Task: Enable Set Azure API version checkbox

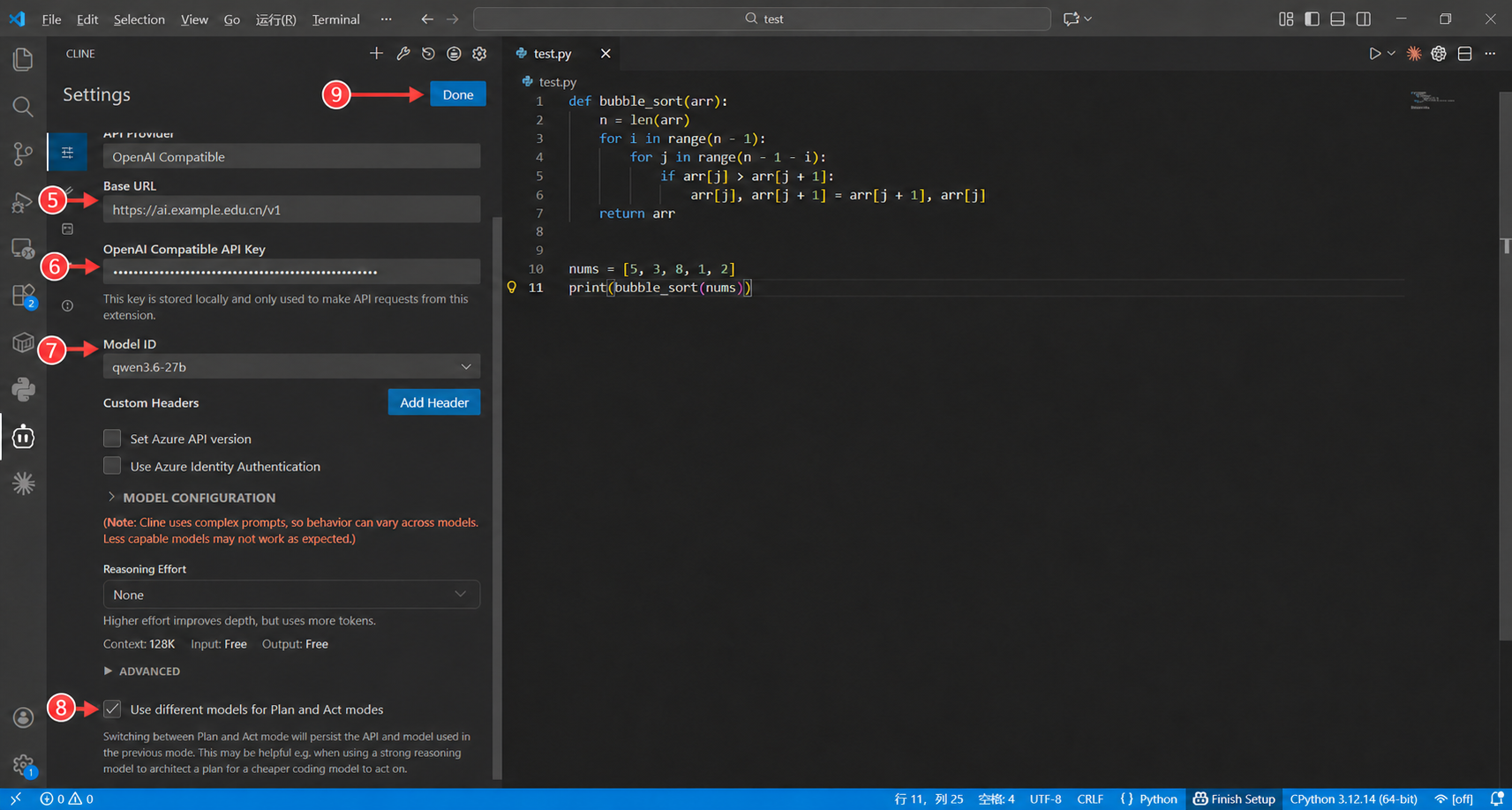Action: pyautogui.click(x=112, y=439)
